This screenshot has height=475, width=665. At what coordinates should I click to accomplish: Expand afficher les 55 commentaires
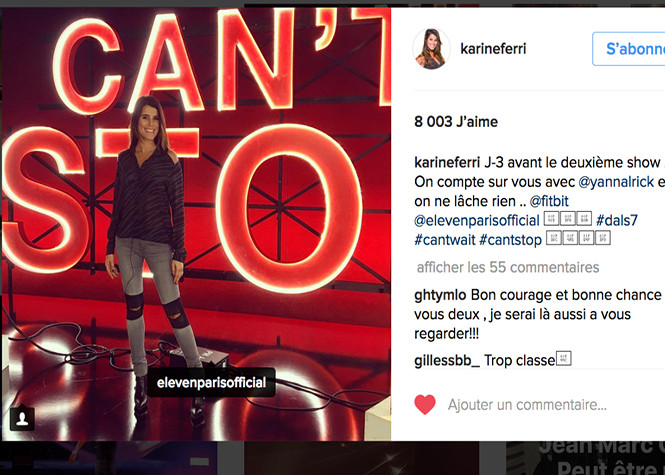(x=508, y=267)
